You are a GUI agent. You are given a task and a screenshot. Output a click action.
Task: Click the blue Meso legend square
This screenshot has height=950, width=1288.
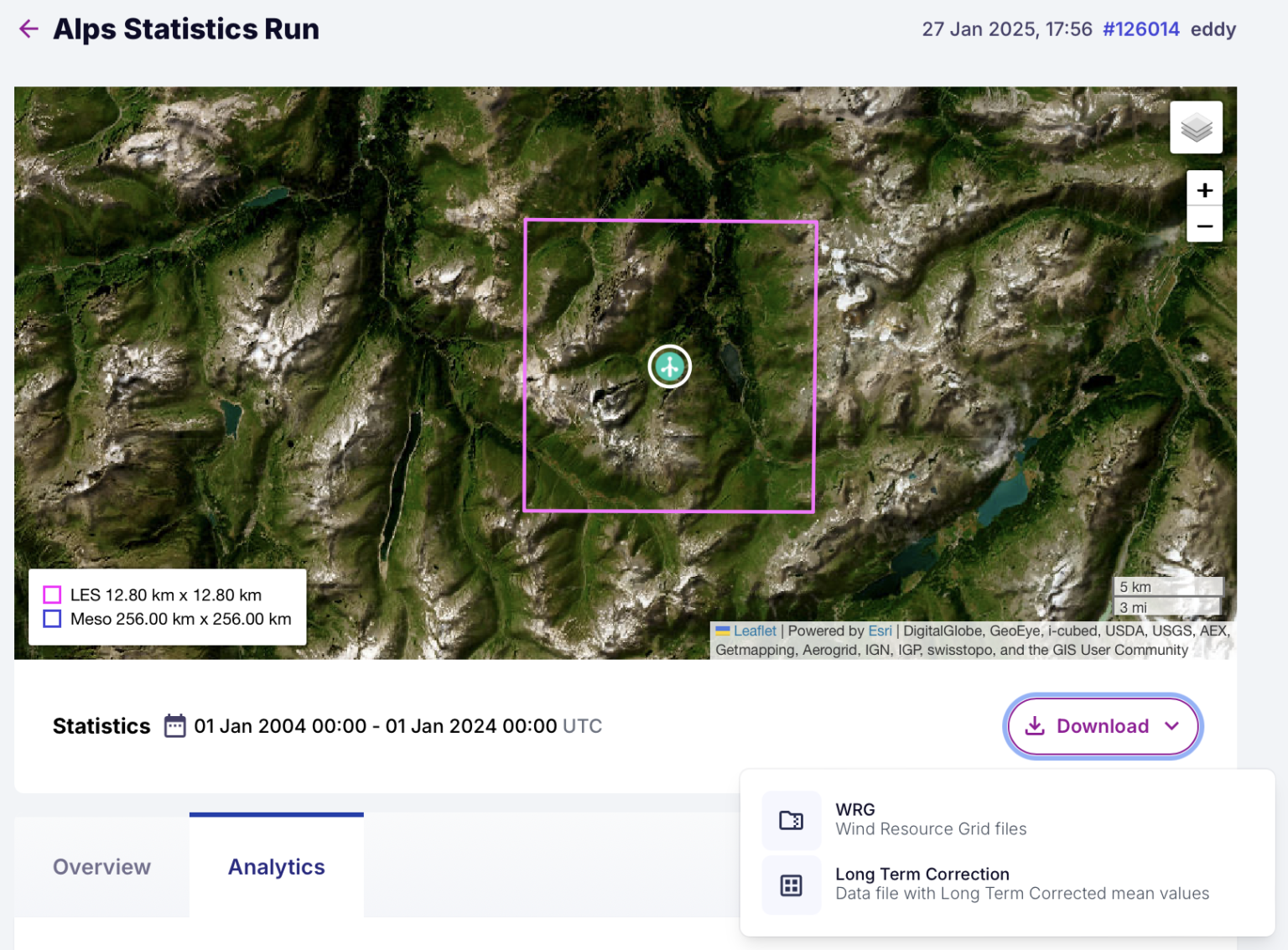tap(52, 620)
